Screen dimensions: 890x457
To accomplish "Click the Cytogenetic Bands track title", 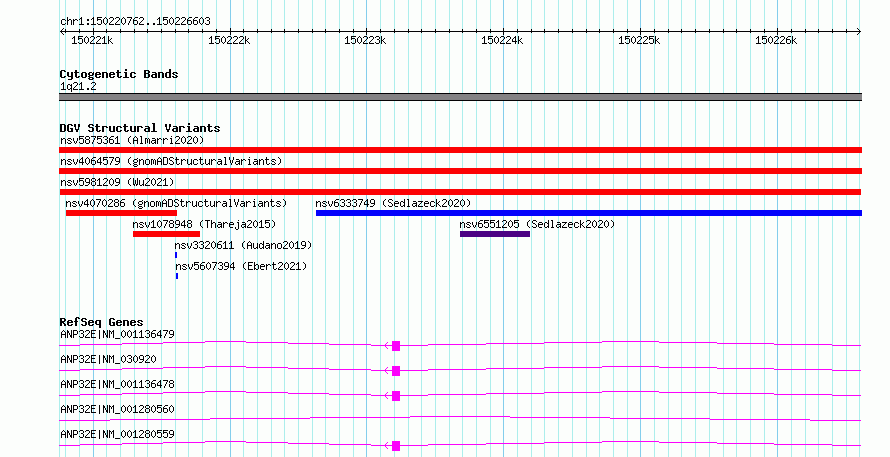I will pos(119,74).
